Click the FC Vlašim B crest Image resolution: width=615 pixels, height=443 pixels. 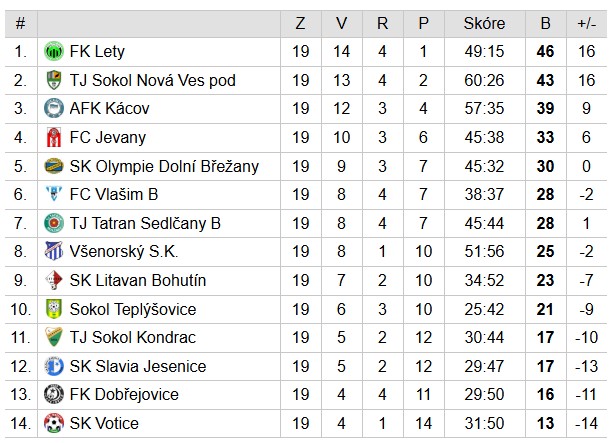[x=54, y=195]
